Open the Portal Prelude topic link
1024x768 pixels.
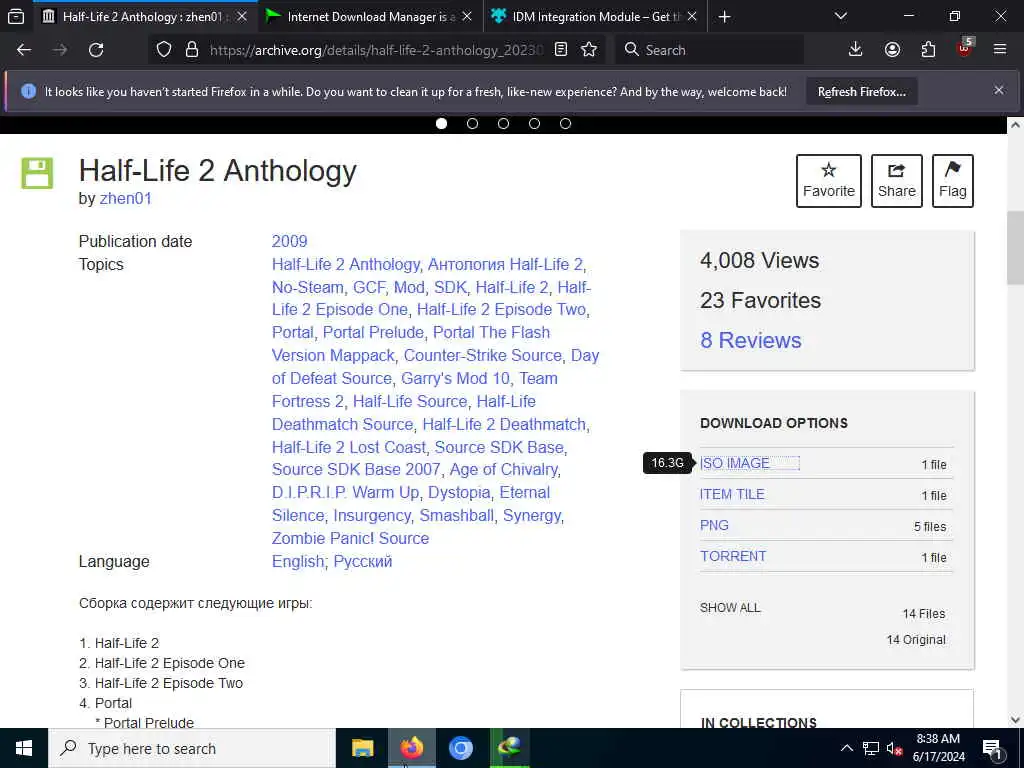(373, 333)
